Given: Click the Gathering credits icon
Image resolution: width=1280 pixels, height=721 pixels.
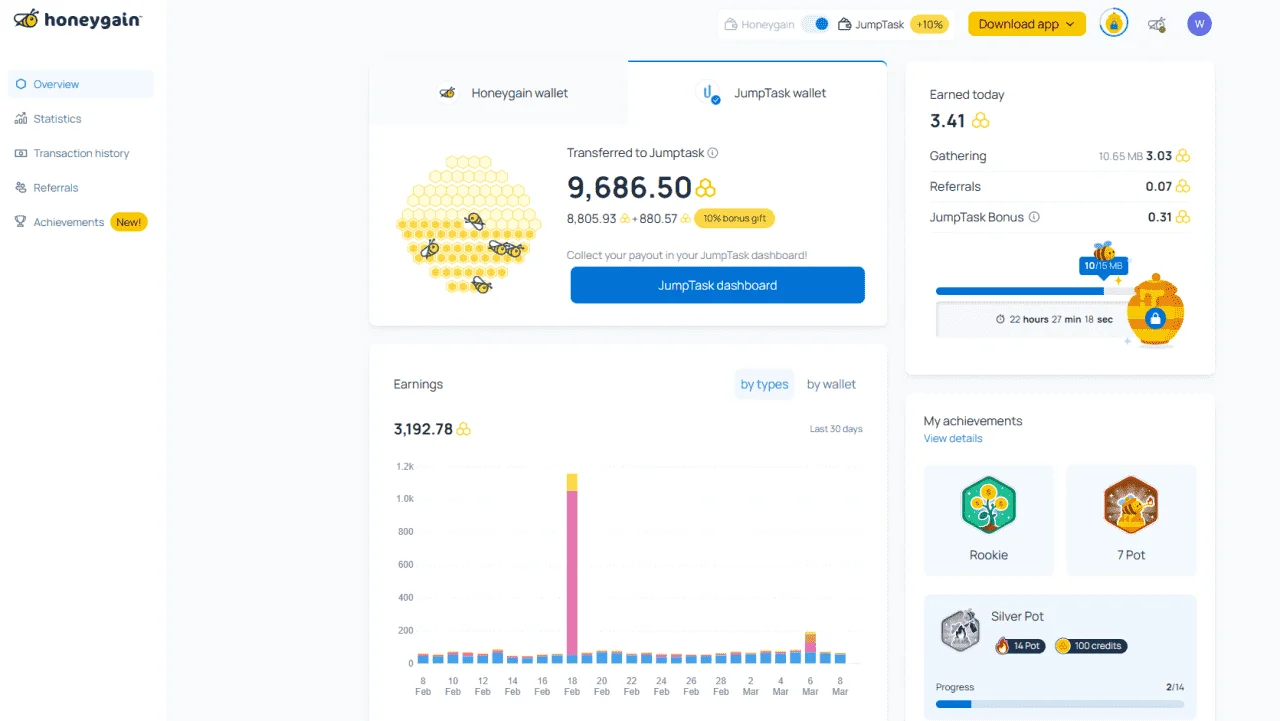Looking at the screenshot, I should click(1183, 156).
